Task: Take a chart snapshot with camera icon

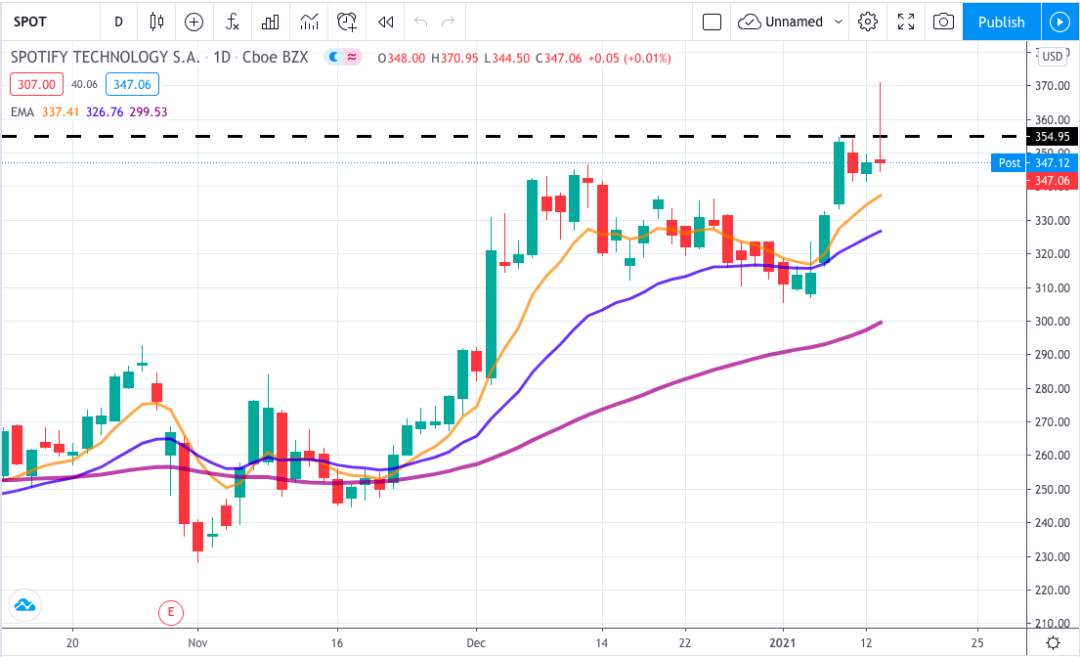Action: click(944, 21)
